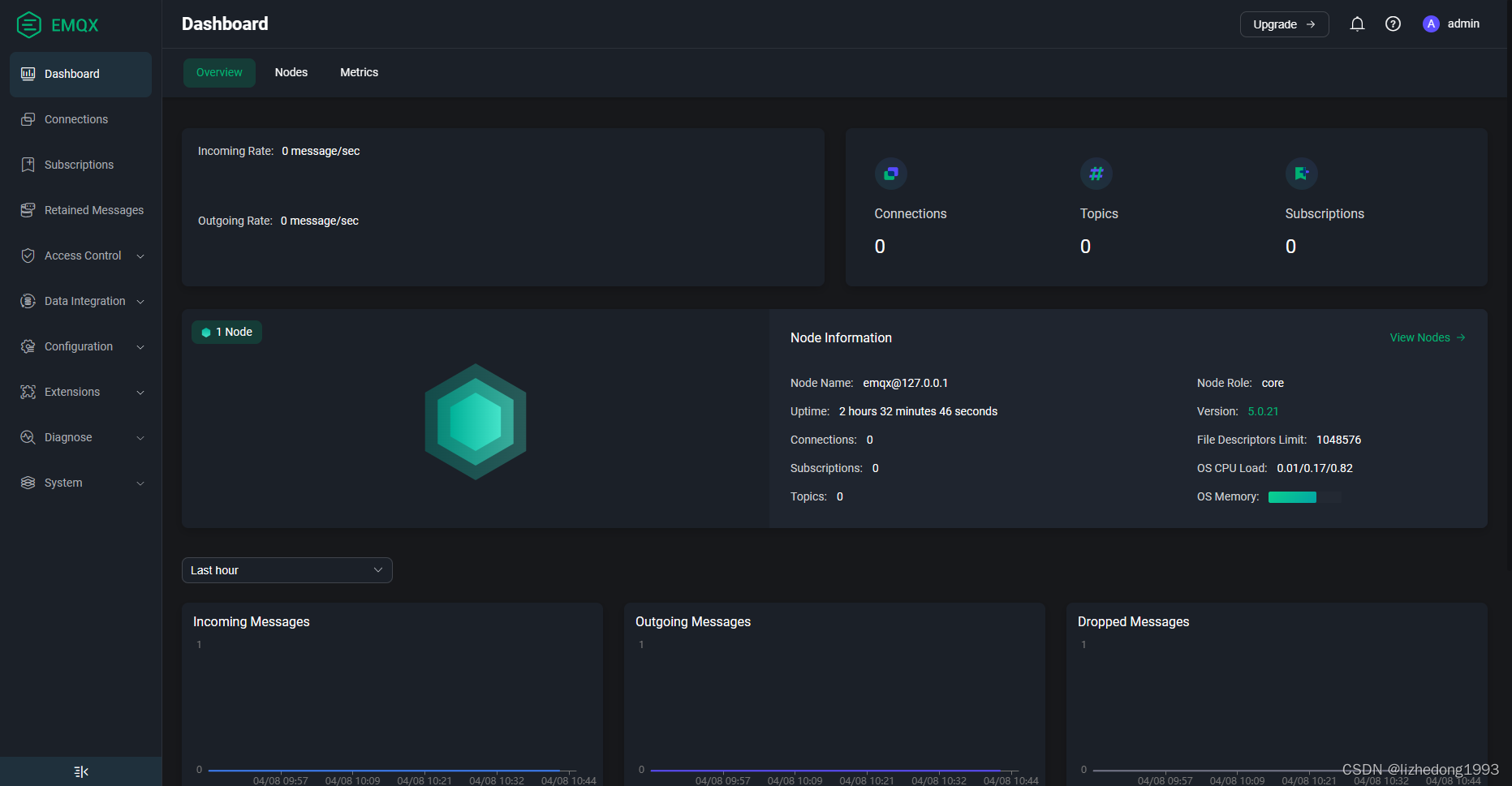Open Connections in the sidebar

(81, 119)
